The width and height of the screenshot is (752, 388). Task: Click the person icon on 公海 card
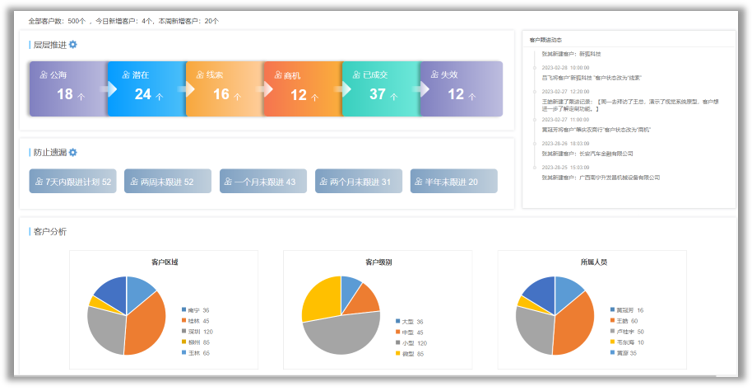point(44,75)
